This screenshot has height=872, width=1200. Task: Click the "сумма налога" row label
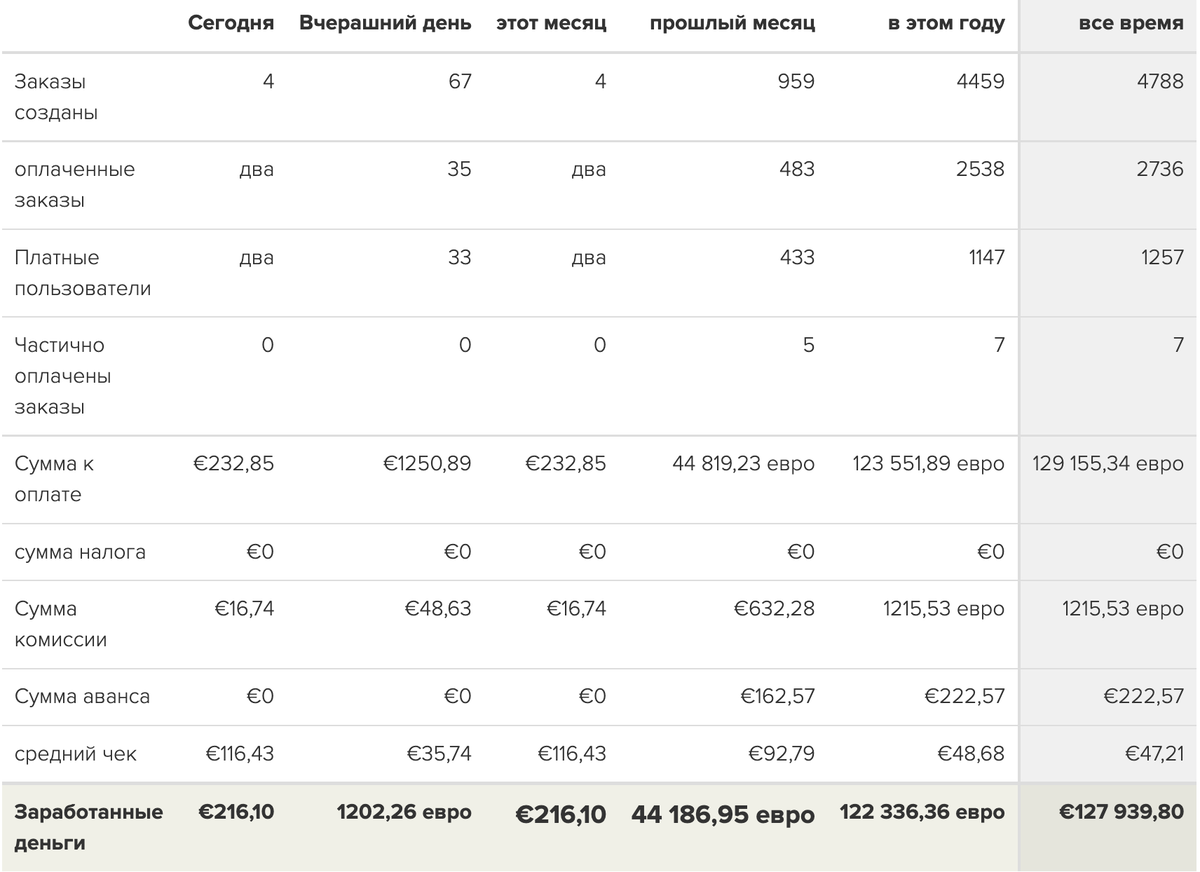click(79, 552)
